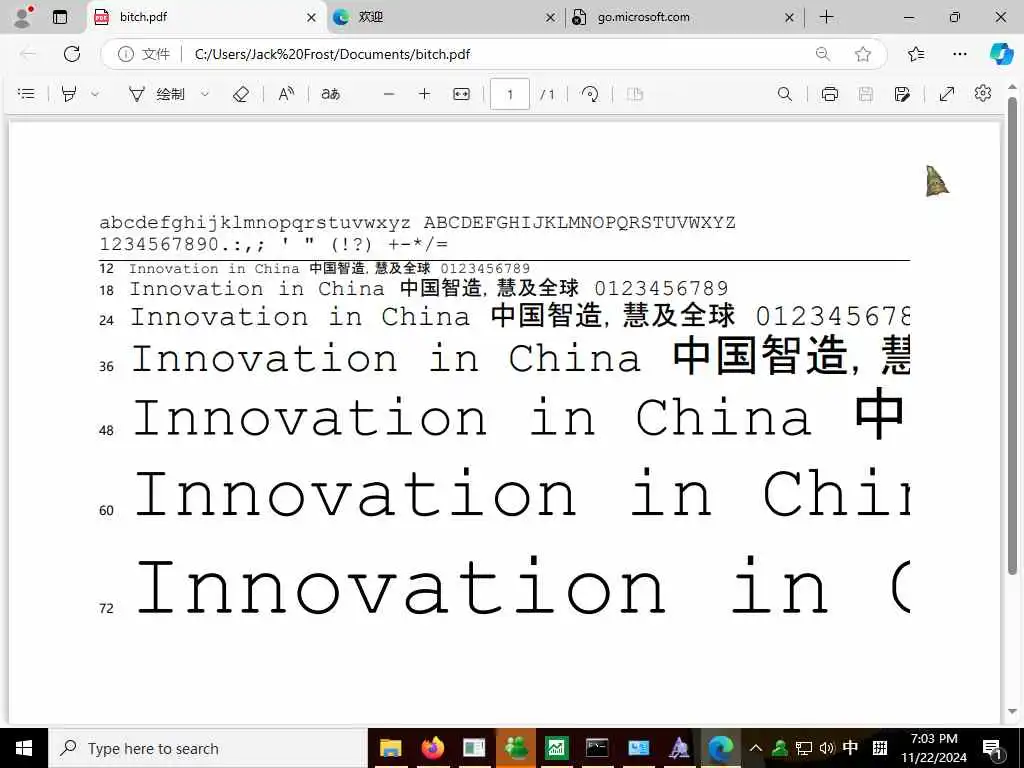Open the clock showing 7:03 PM
The image size is (1024, 768).
click(x=934, y=748)
